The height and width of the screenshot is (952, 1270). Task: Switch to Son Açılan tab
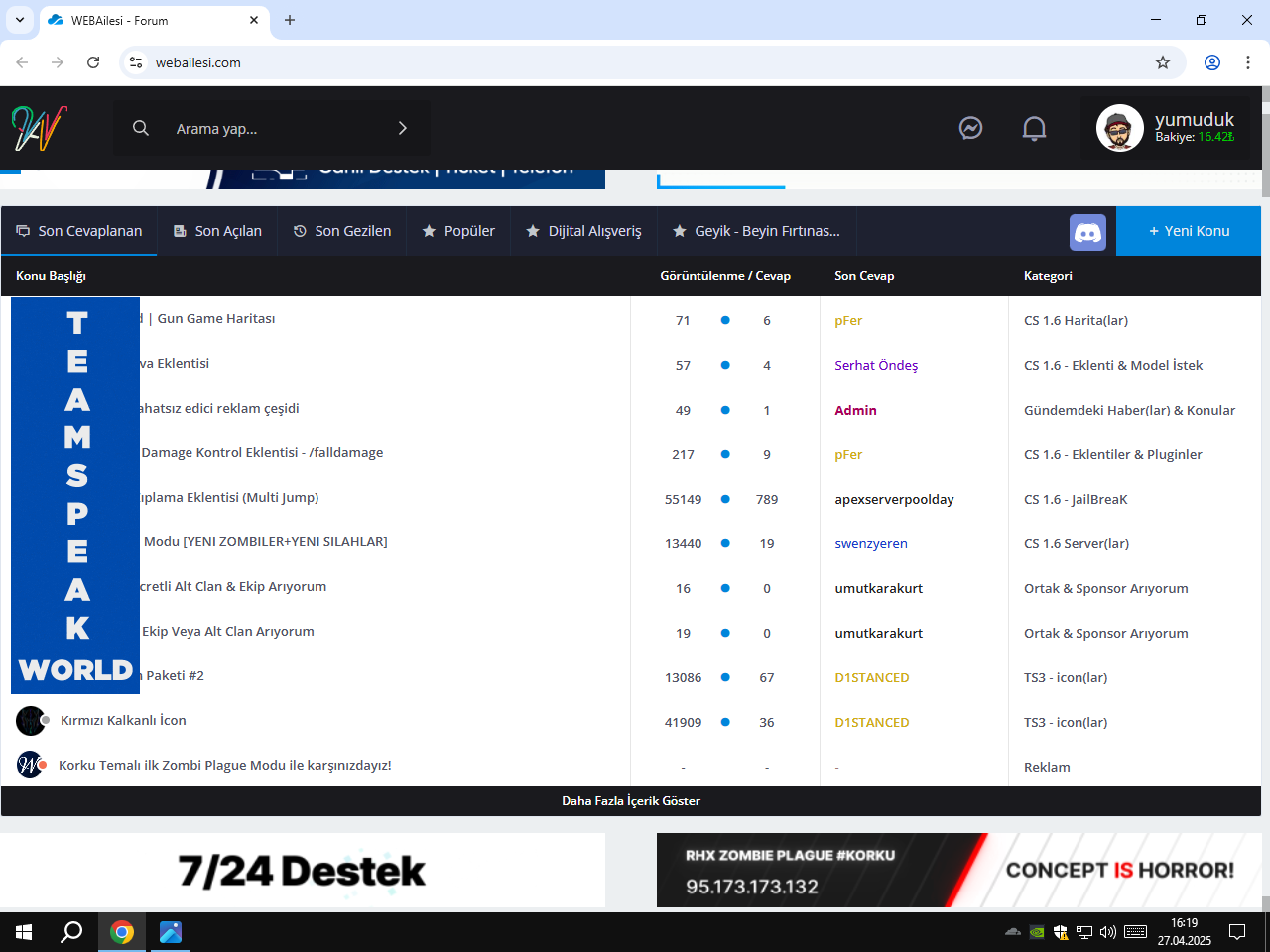217,231
